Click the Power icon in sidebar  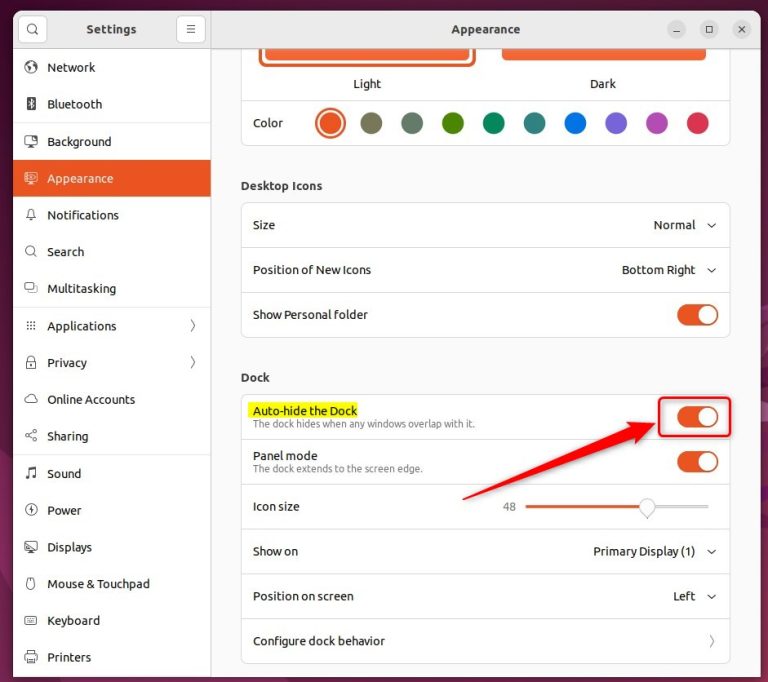click(x=31, y=510)
